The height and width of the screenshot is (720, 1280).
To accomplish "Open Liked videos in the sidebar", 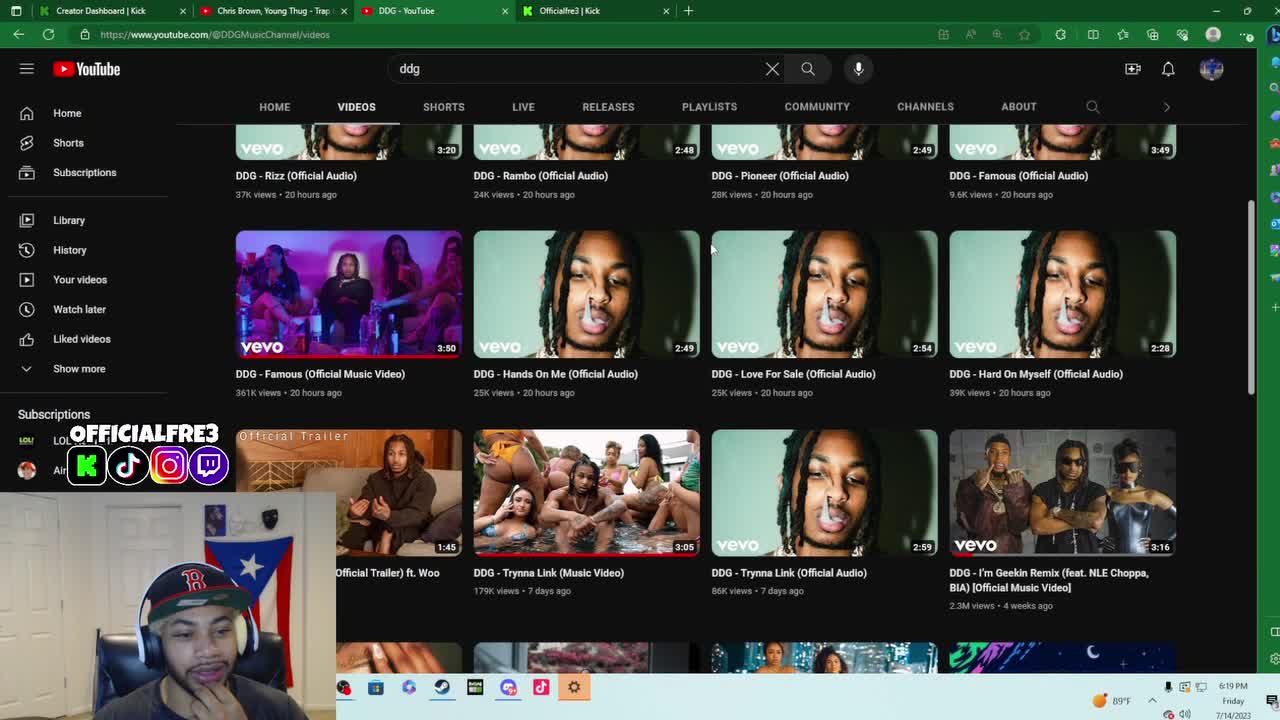I will click(x=82, y=339).
